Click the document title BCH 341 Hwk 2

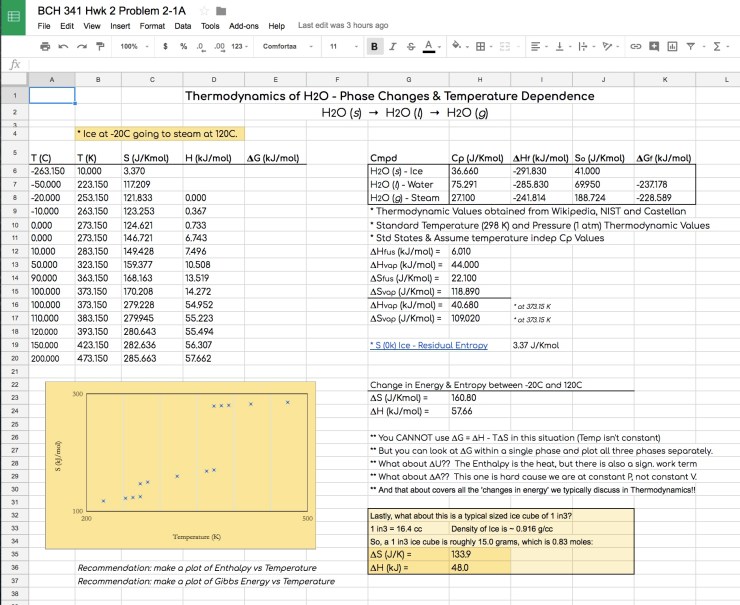(x=111, y=10)
